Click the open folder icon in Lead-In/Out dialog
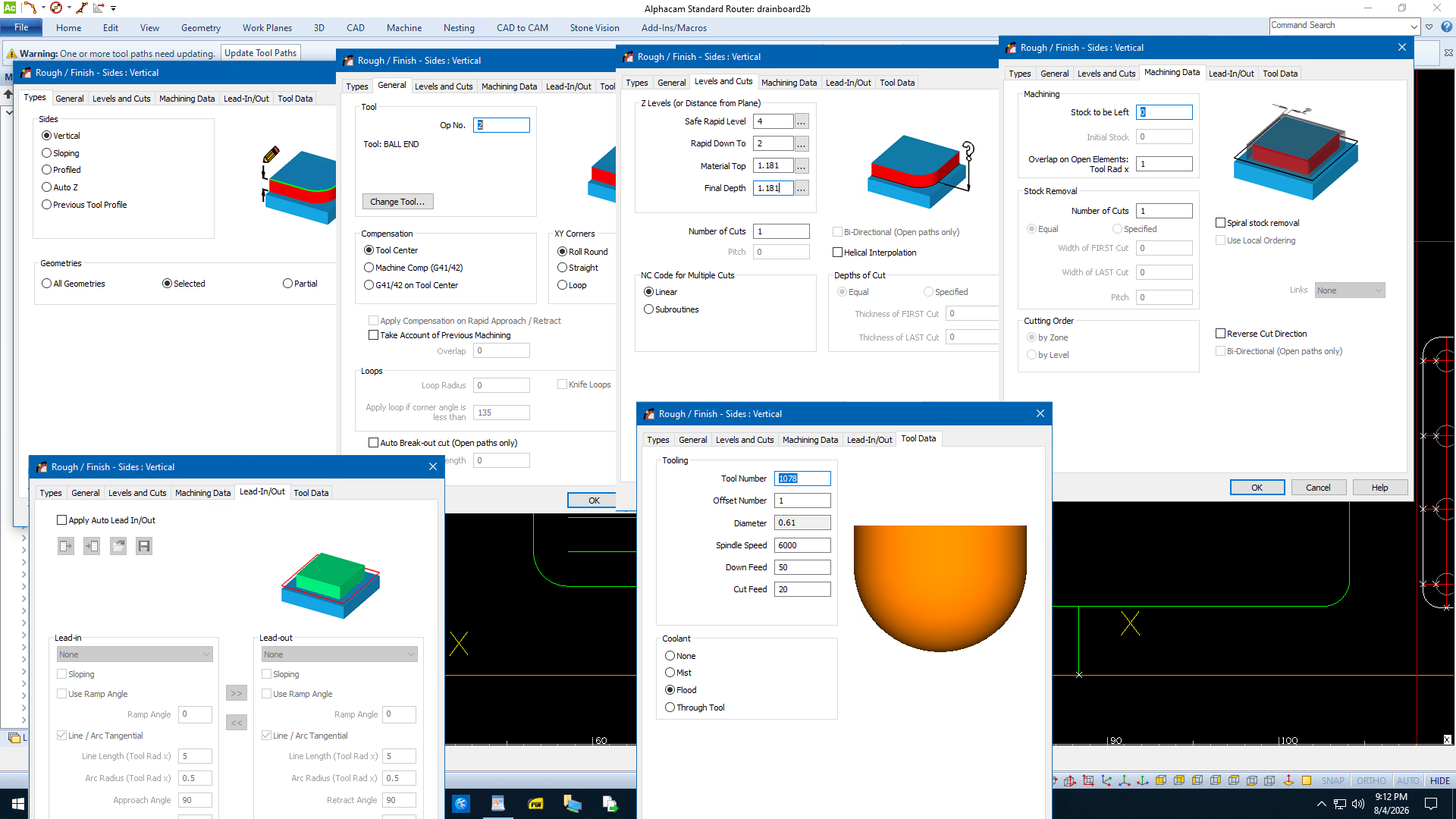1456x819 pixels. (118, 546)
